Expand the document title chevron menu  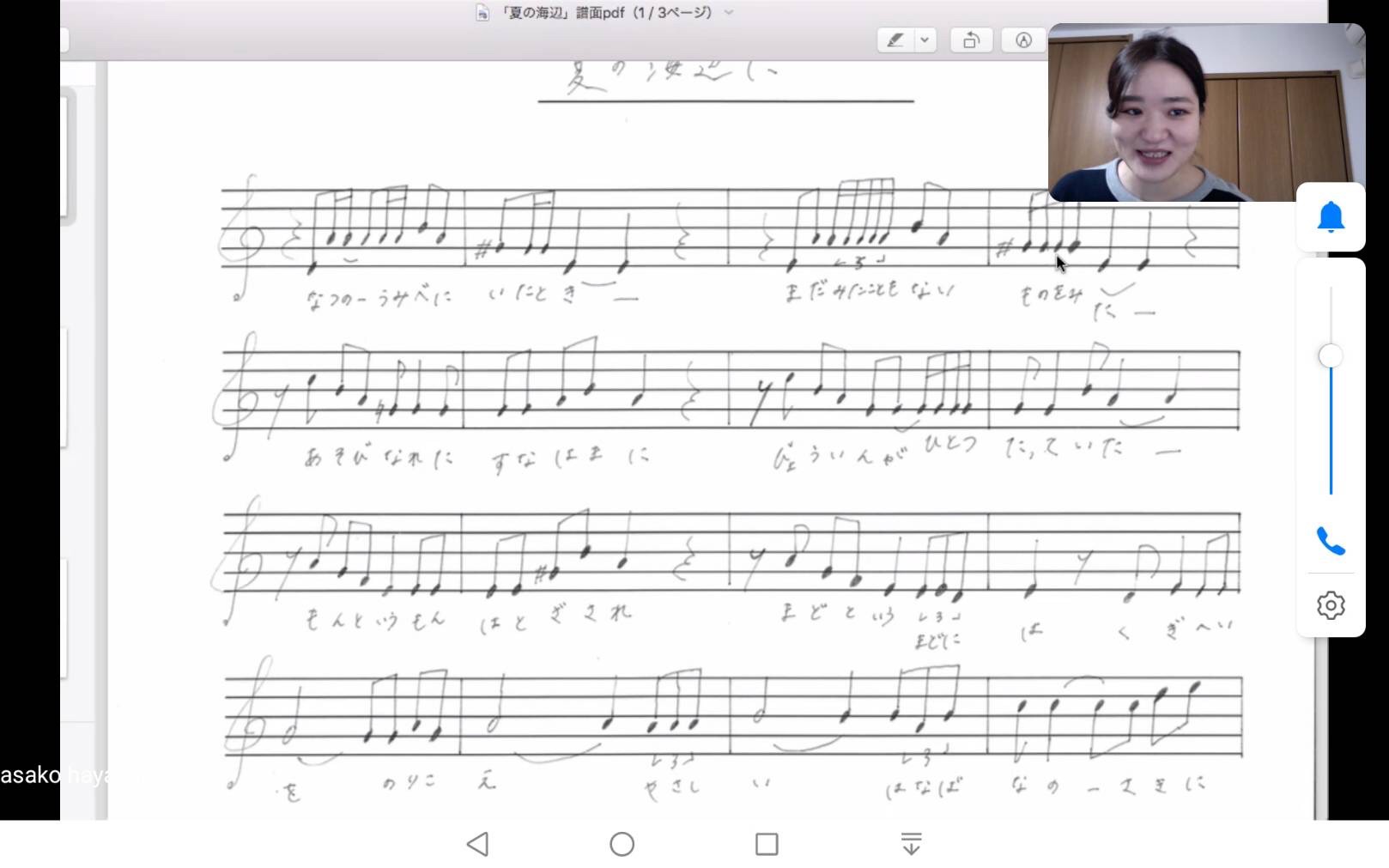pos(729,13)
